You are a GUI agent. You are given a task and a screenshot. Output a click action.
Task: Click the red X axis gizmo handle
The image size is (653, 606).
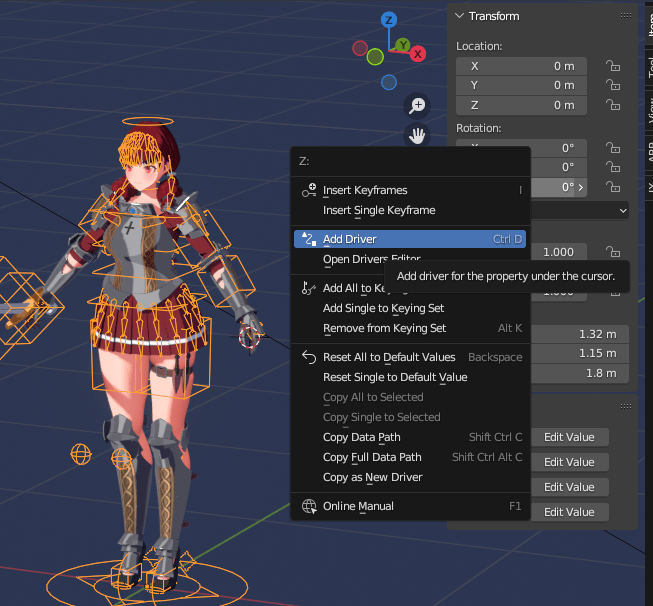[418, 53]
